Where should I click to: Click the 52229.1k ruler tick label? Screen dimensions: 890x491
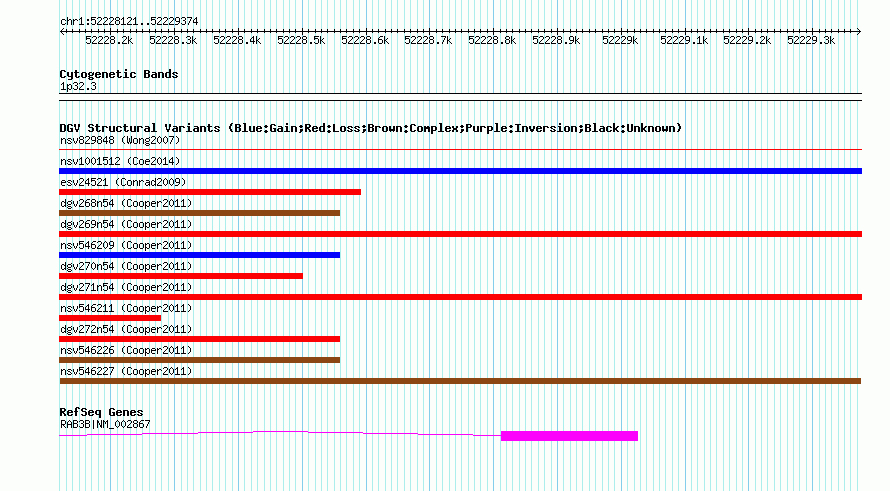(684, 40)
